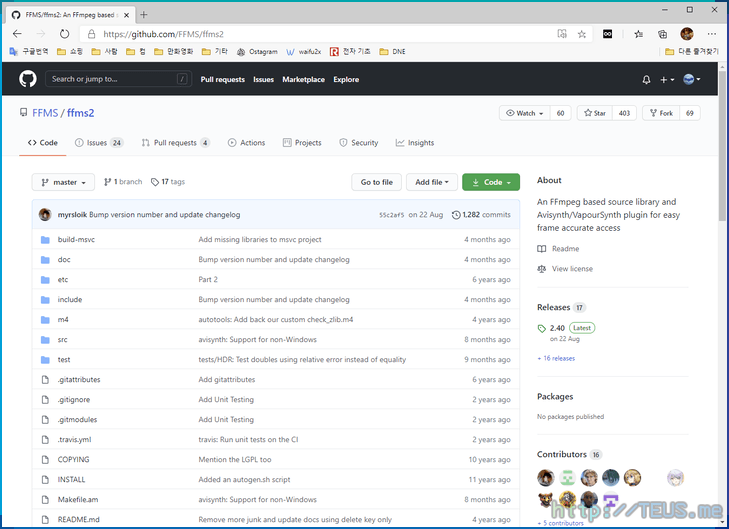This screenshot has width=729, height=529.
Task: Switch to the Security tab
Action: pyautogui.click(x=358, y=143)
